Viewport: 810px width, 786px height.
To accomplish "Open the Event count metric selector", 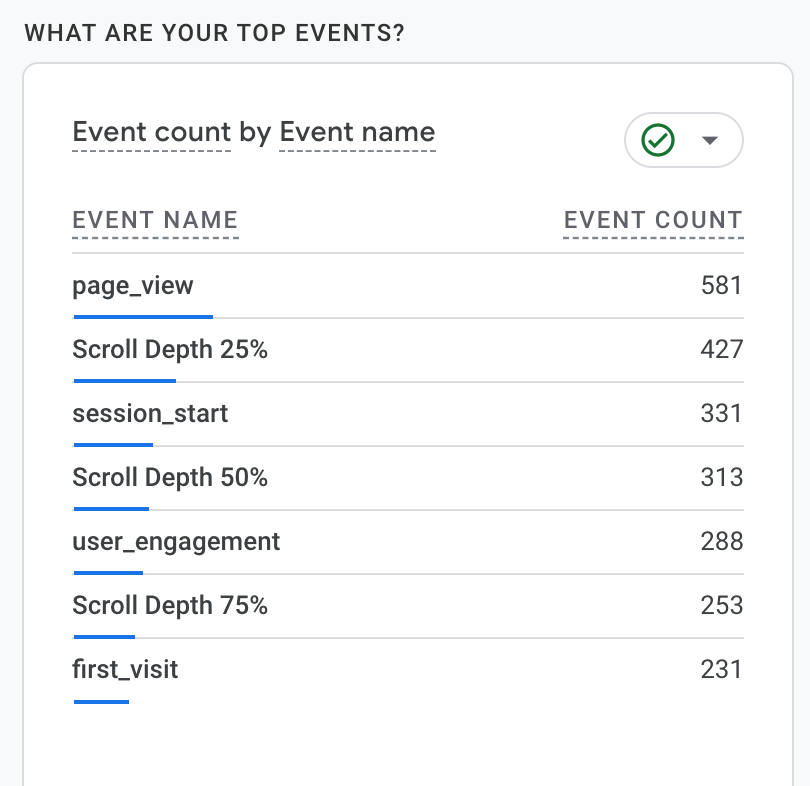I will pyautogui.click(x=152, y=133).
